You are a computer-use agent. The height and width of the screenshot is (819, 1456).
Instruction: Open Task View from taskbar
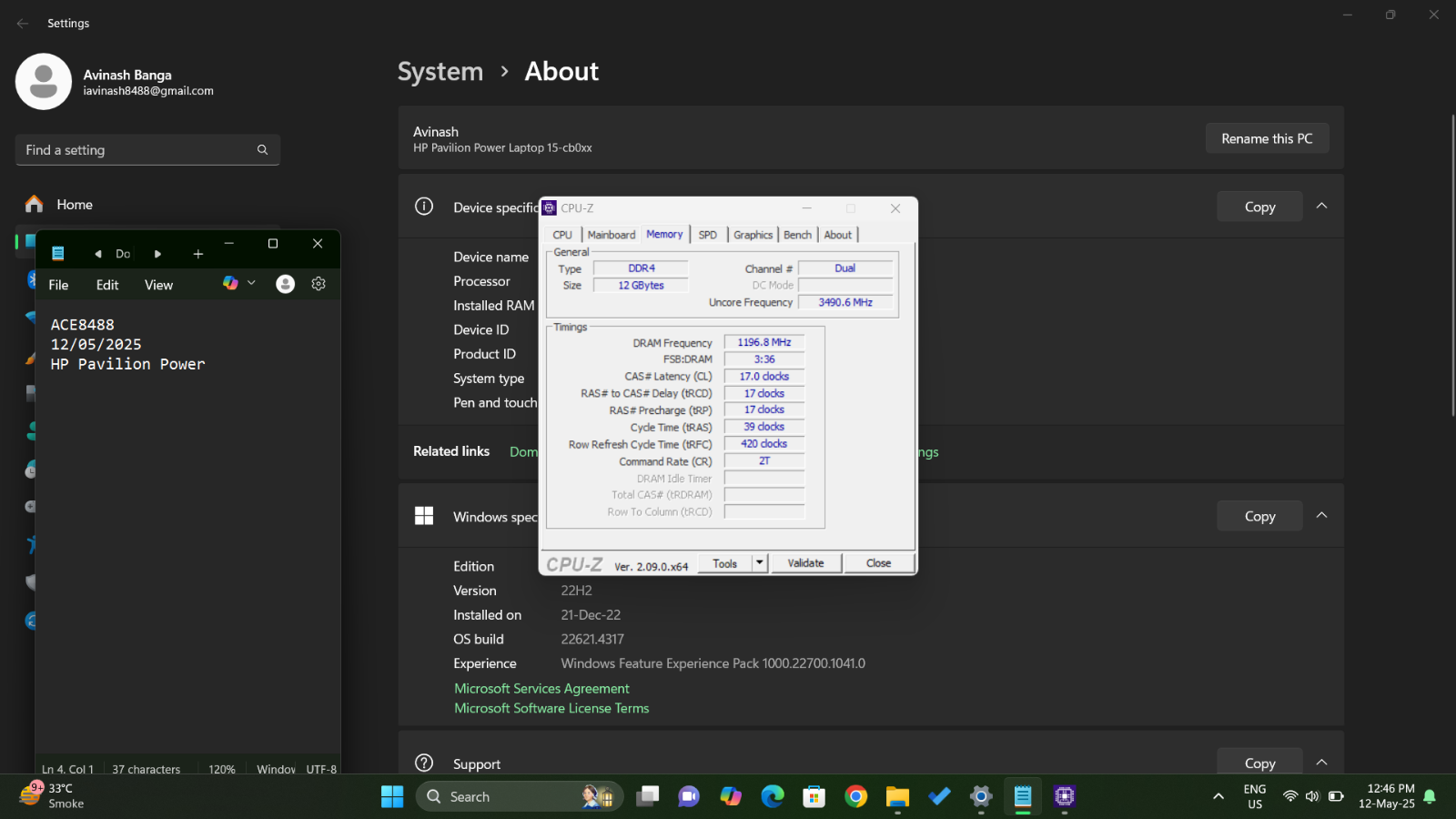(x=647, y=797)
